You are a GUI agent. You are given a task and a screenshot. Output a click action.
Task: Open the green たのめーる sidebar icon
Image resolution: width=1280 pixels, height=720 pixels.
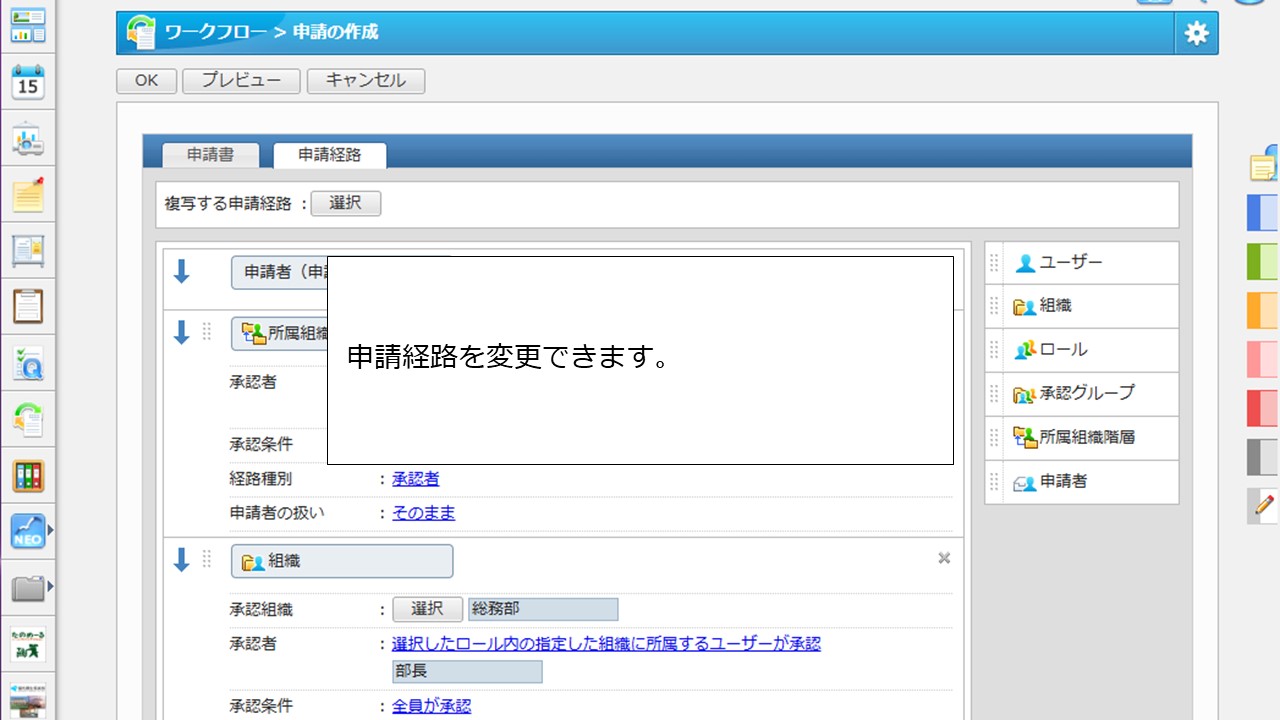click(x=28, y=643)
